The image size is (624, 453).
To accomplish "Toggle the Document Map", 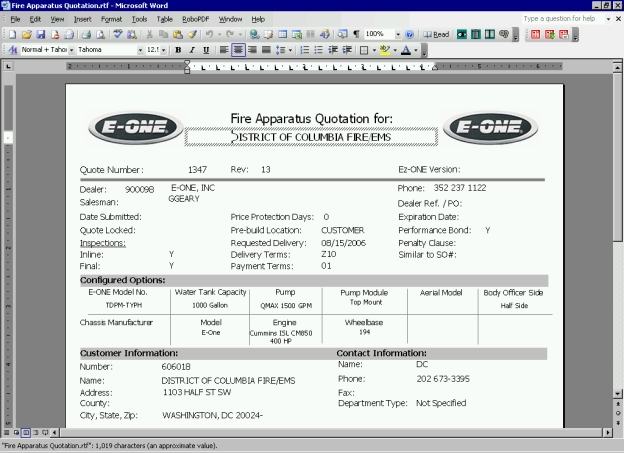I will pyautogui.click(x=342, y=35).
